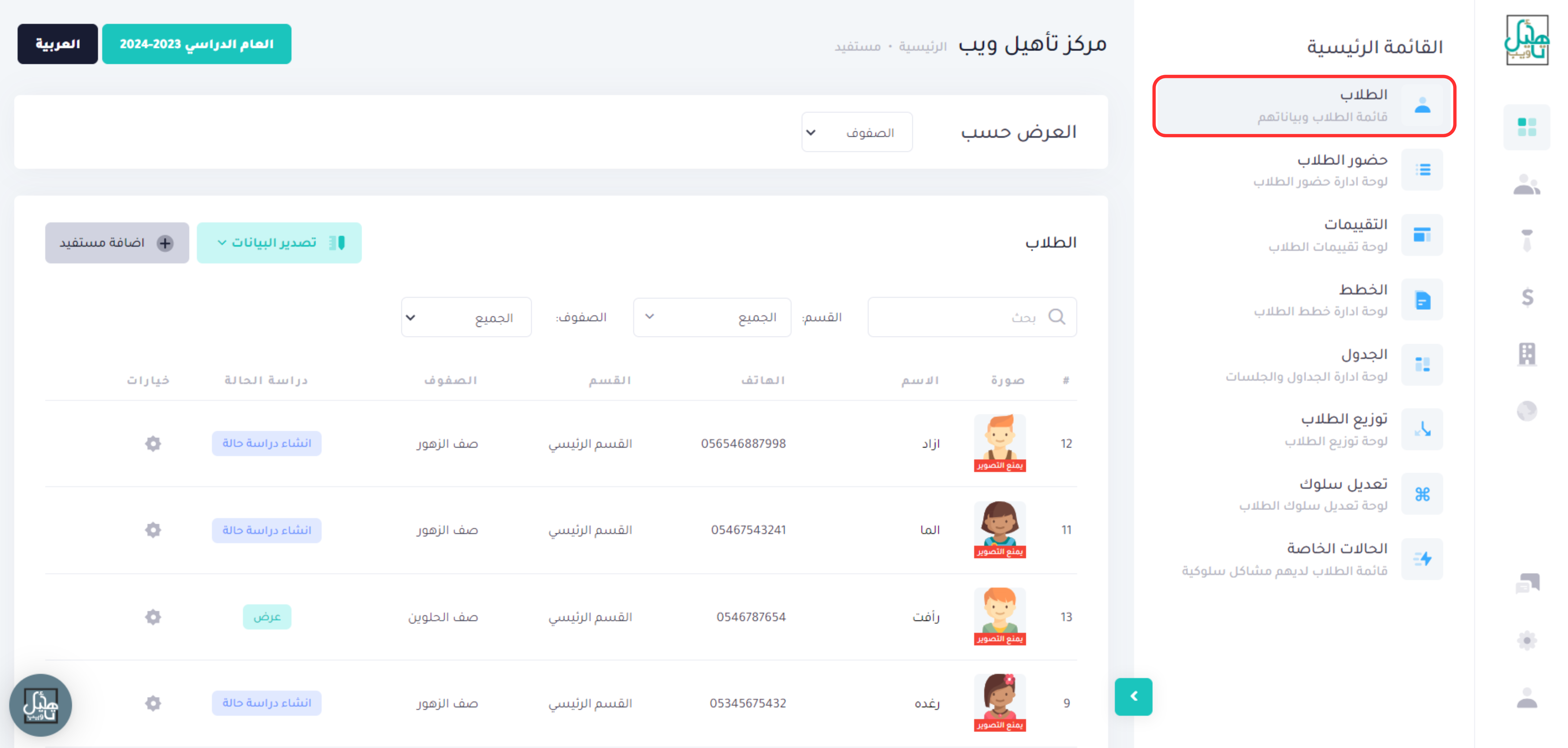Click the plans document icon

tap(1422, 299)
